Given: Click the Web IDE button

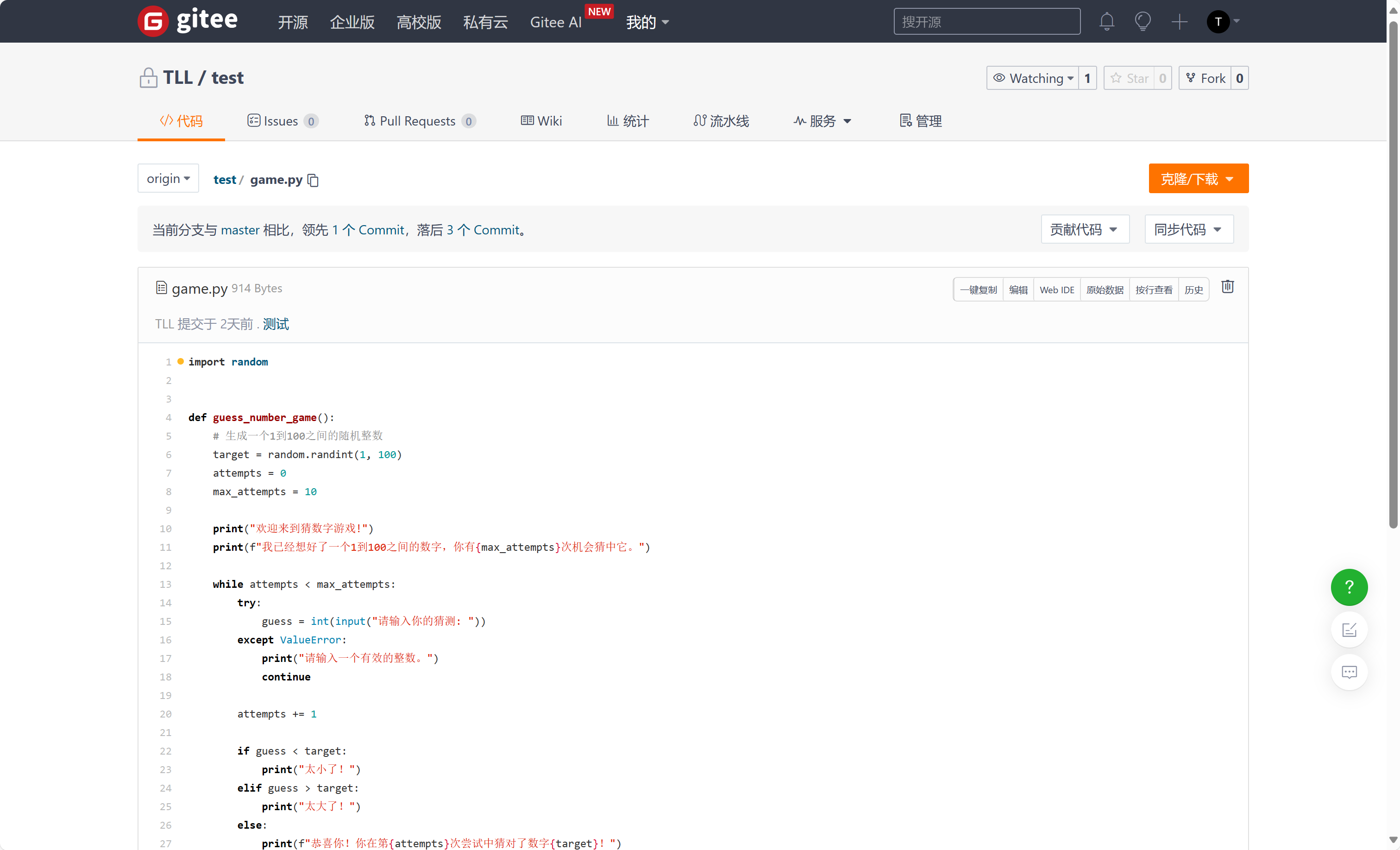Looking at the screenshot, I should tap(1056, 290).
